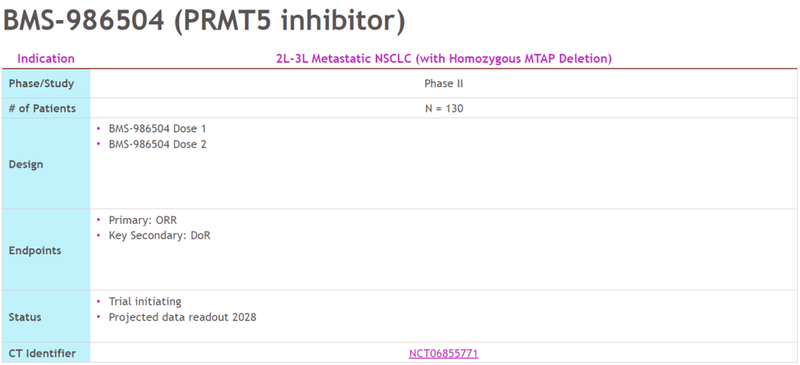Click the BMS-986504 (PRMT5 inhibitor) title

[204, 20]
